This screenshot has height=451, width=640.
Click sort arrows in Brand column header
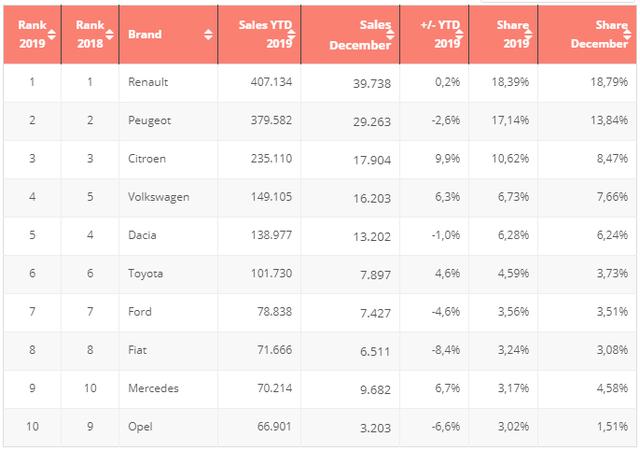click(208, 34)
